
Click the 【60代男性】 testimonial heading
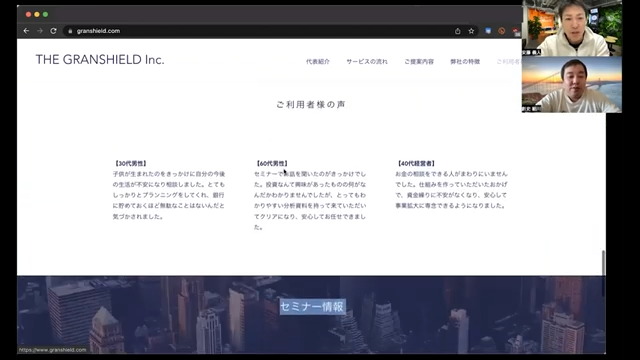tap(272, 163)
